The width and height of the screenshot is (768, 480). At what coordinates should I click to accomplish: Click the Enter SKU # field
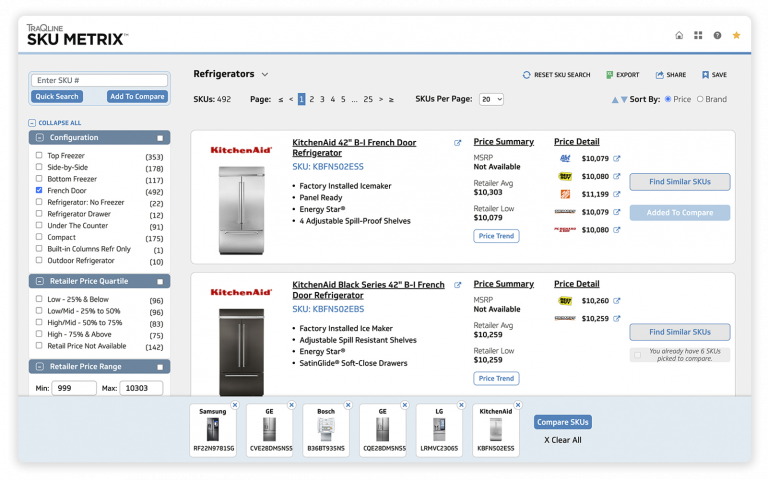(99, 80)
